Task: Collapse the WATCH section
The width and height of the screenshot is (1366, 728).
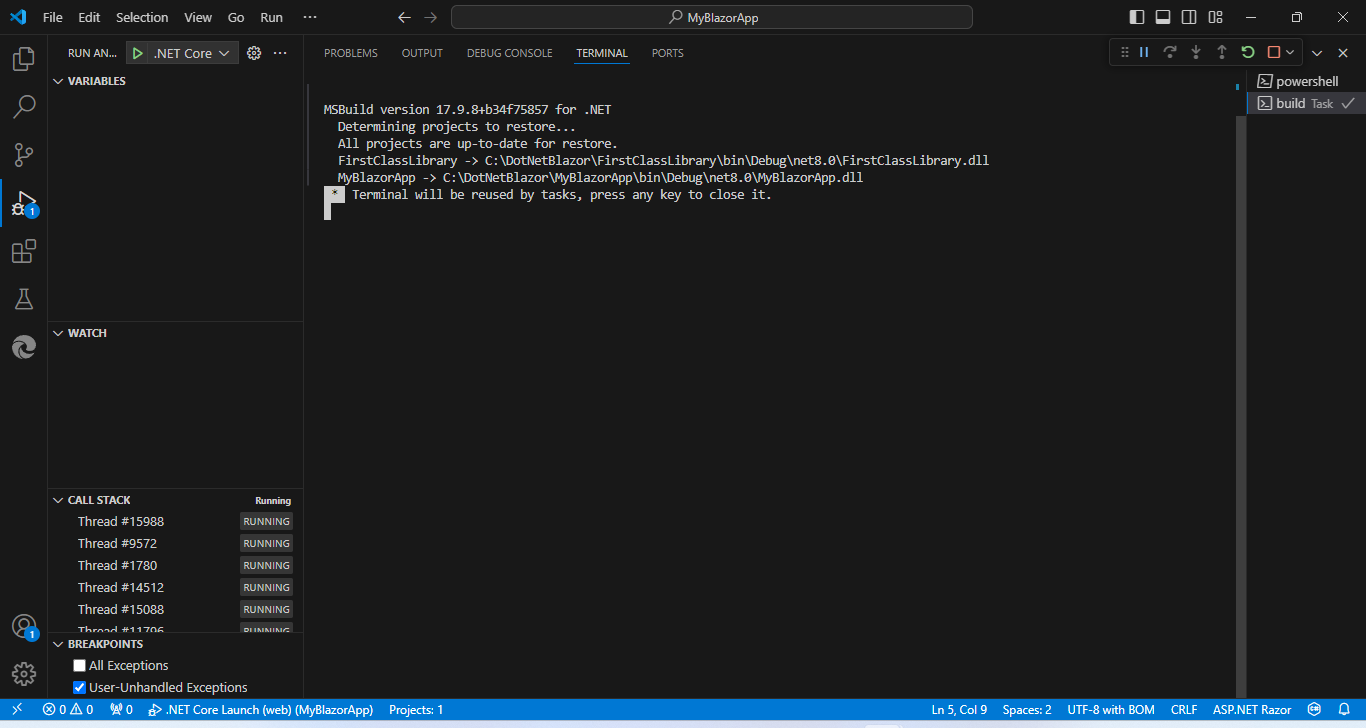Action: 57,332
